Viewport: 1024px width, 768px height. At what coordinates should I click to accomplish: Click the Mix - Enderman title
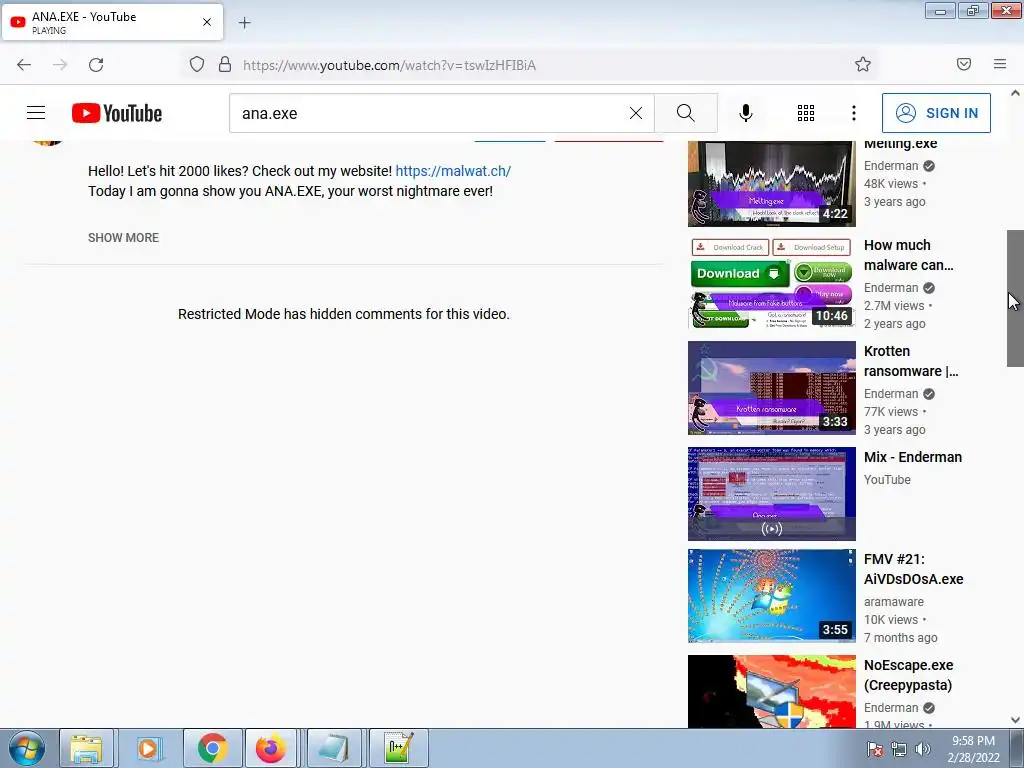pyautogui.click(x=913, y=457)
